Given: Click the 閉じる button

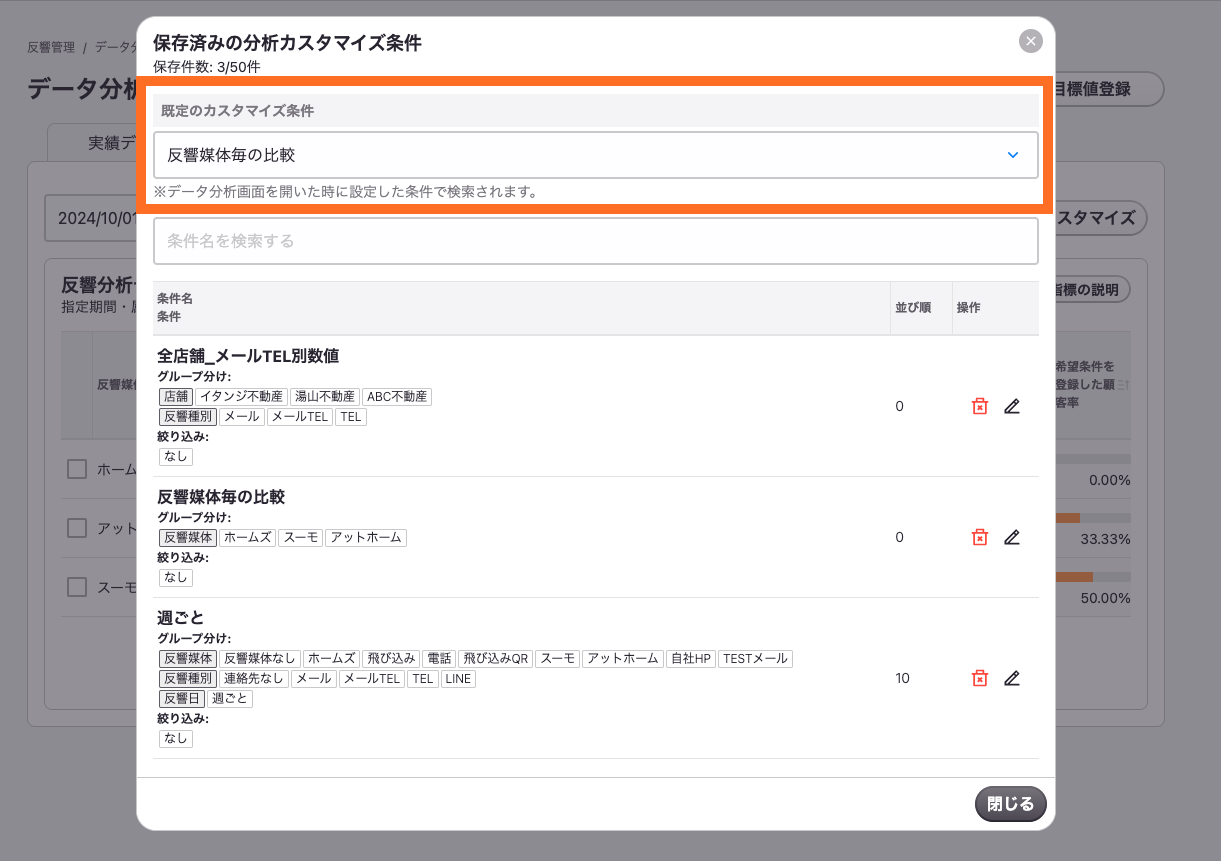Looking at the screenshot, I should (x=1010, y=804).
